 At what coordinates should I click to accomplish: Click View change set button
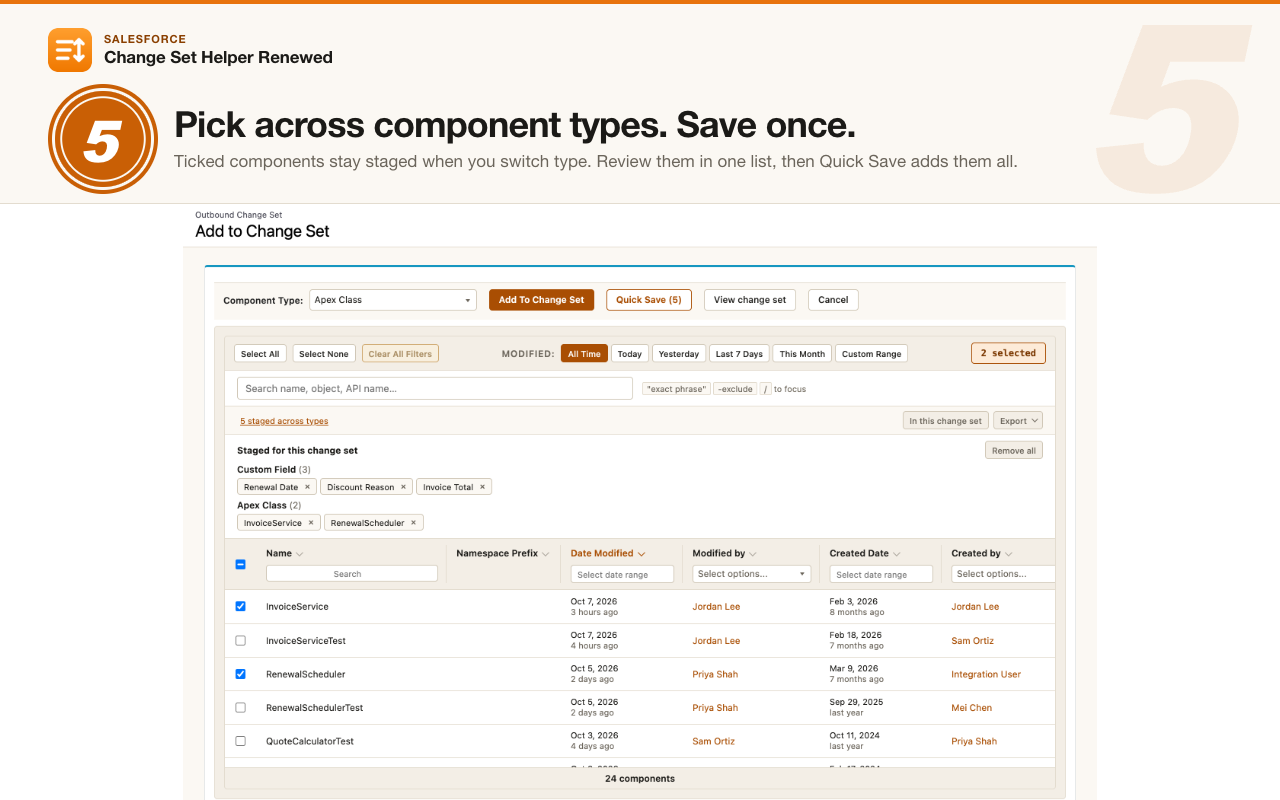click(750, 300)
